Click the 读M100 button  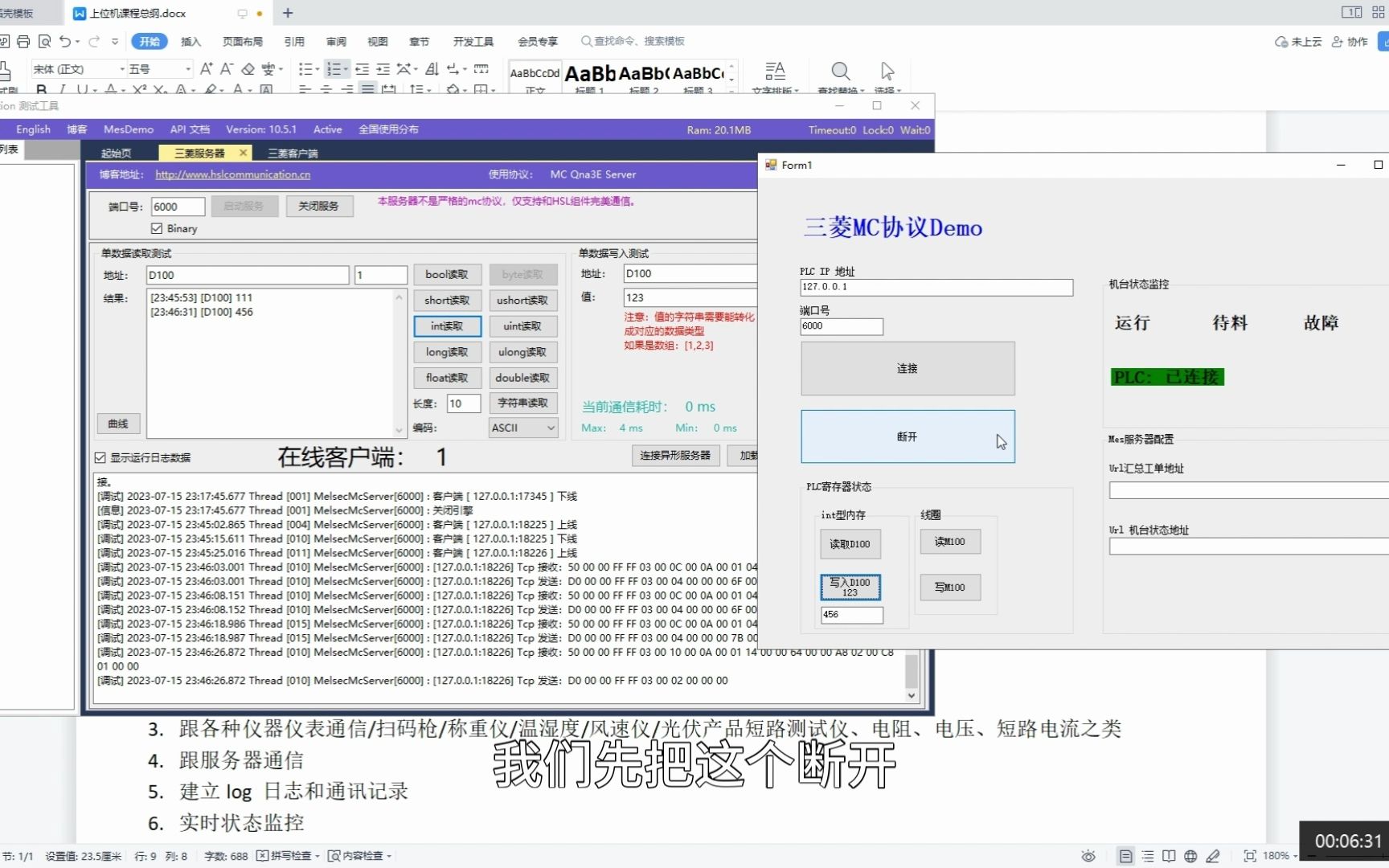950,542
